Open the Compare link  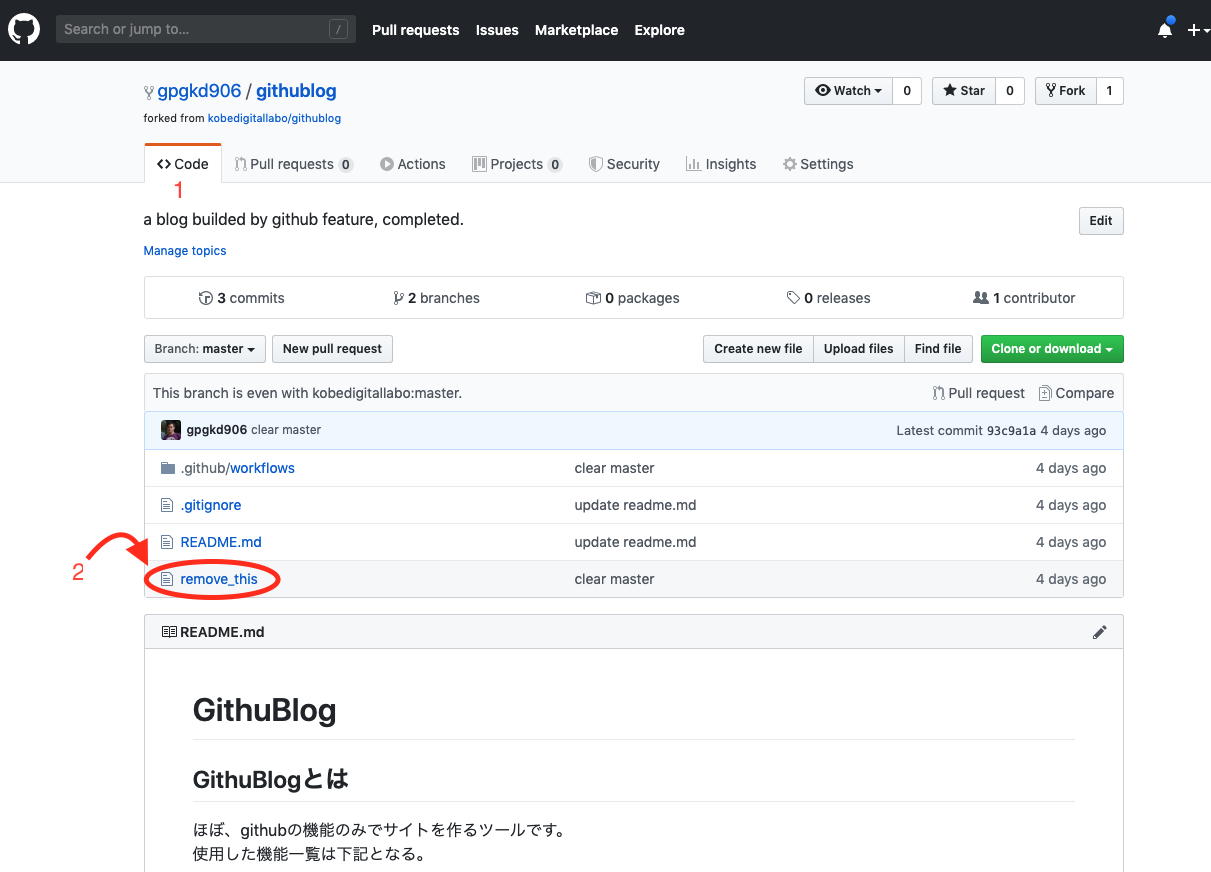click(x=1076, y=393)
